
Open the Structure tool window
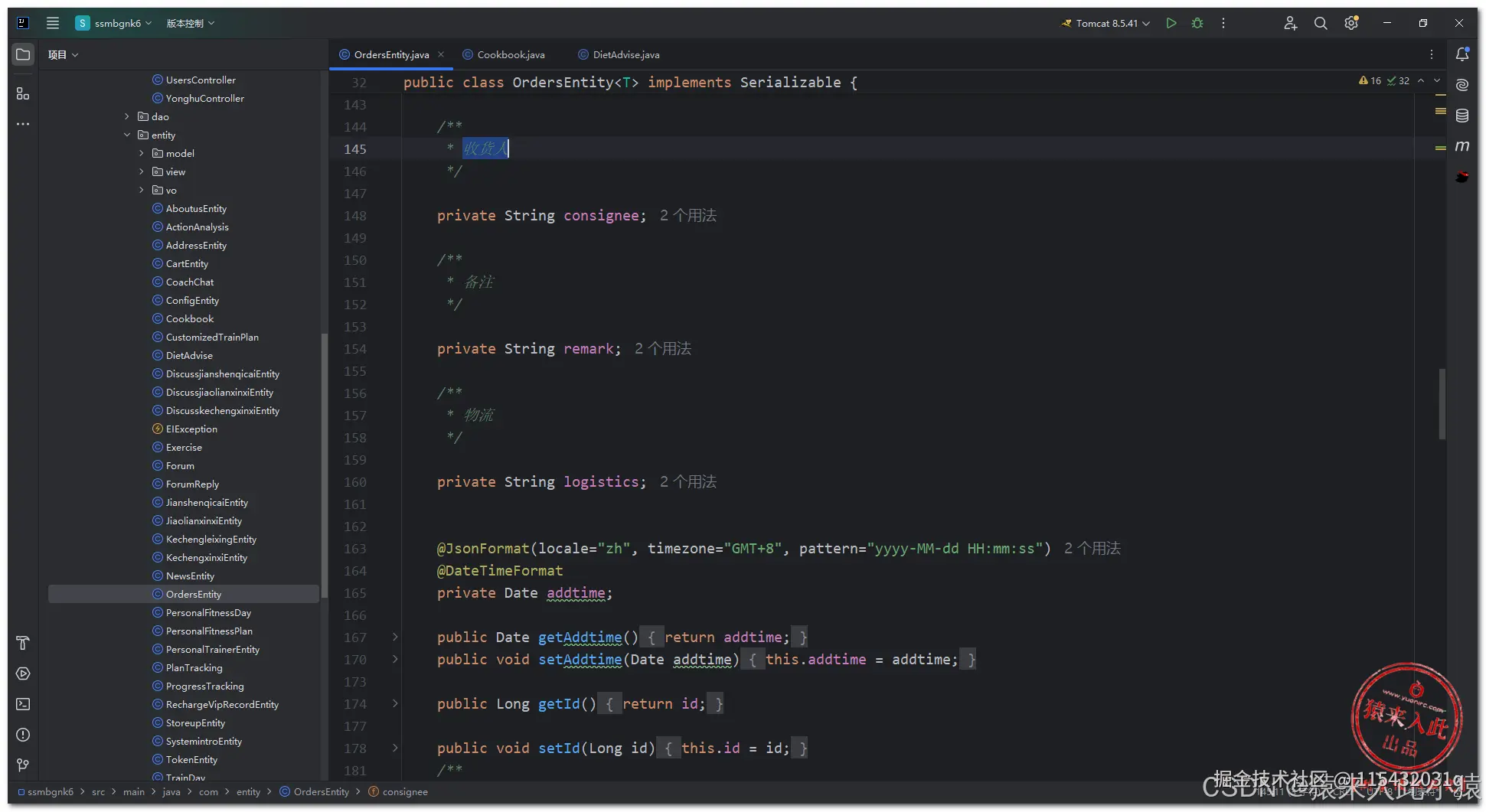[x=23, y=93]
